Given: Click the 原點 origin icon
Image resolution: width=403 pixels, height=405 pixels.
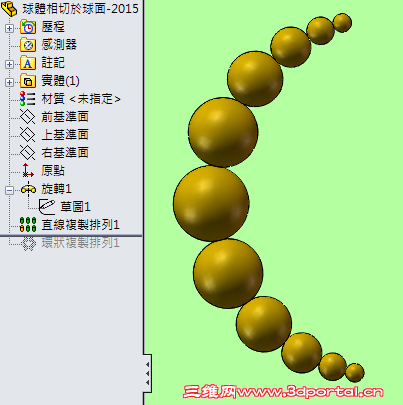Looking at the screenshot, I should (x=28, y=171).
